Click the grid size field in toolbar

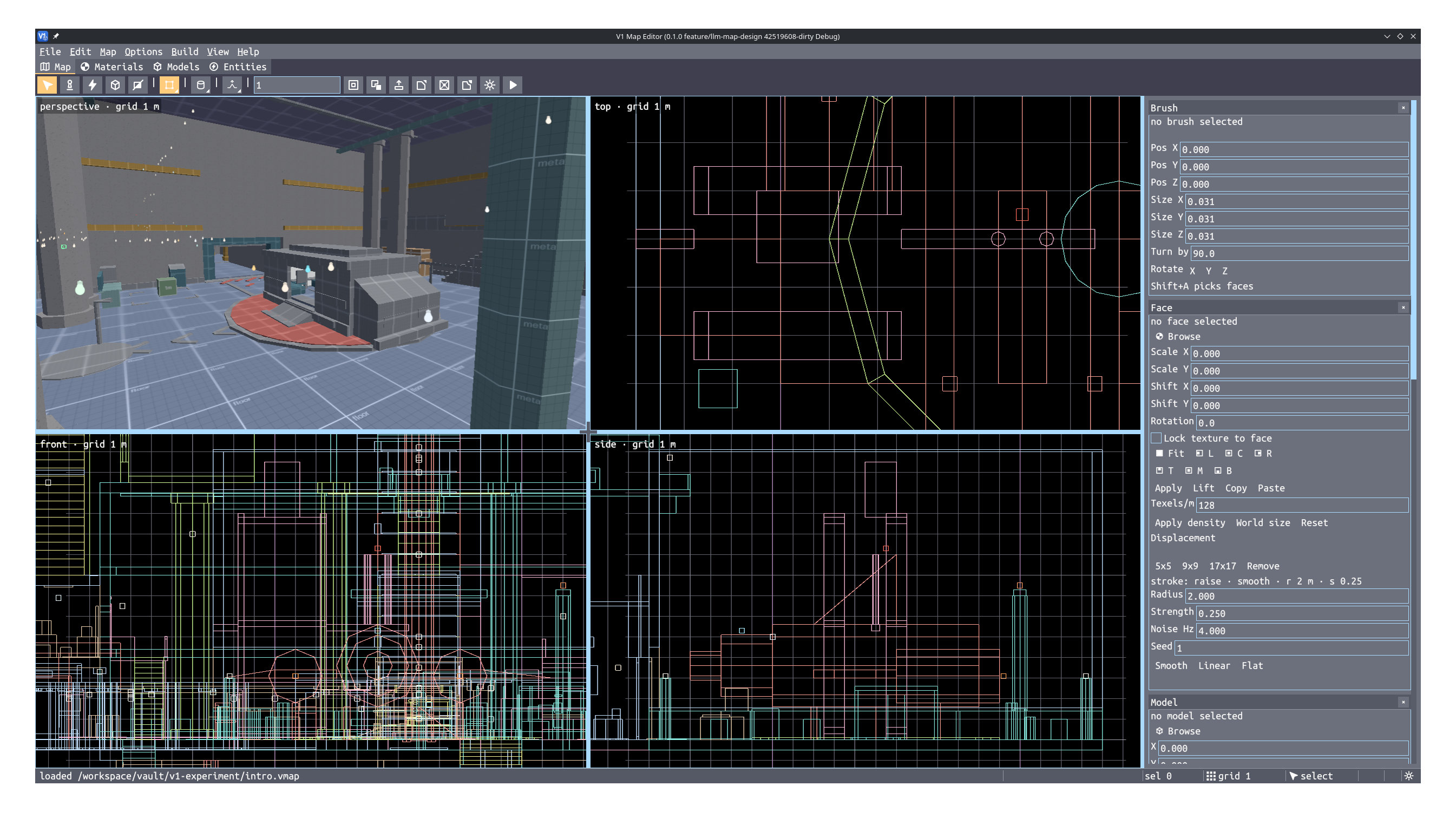tap(297, 85)
